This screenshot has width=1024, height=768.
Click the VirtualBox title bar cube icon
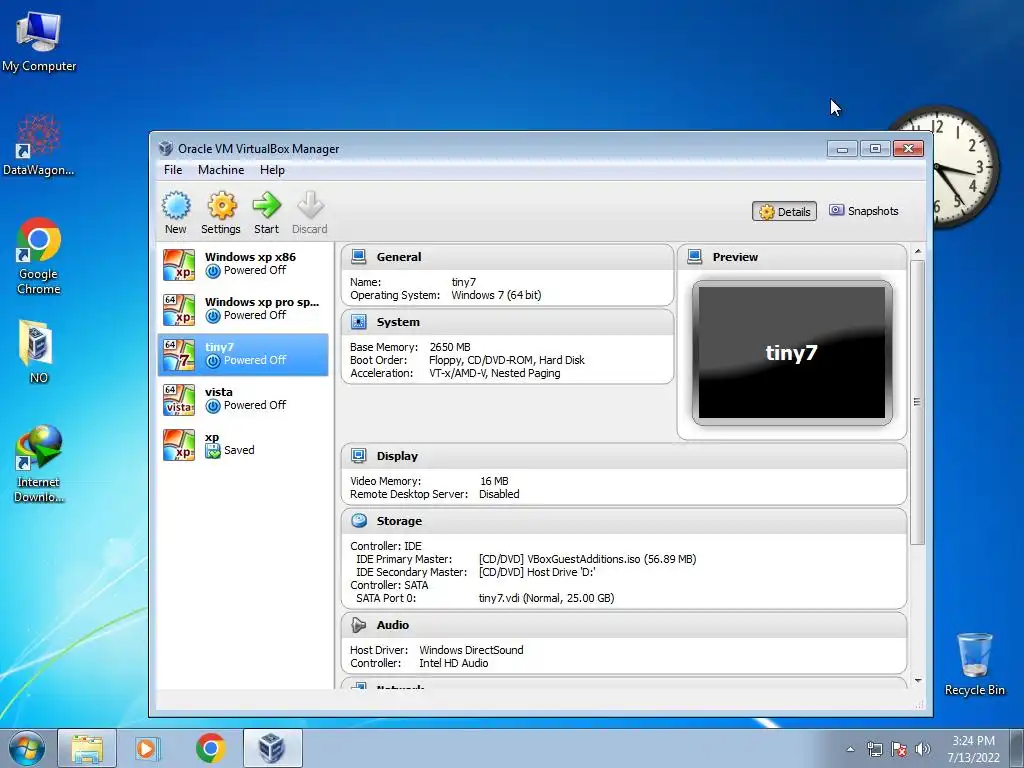click(x=166, y=148)
